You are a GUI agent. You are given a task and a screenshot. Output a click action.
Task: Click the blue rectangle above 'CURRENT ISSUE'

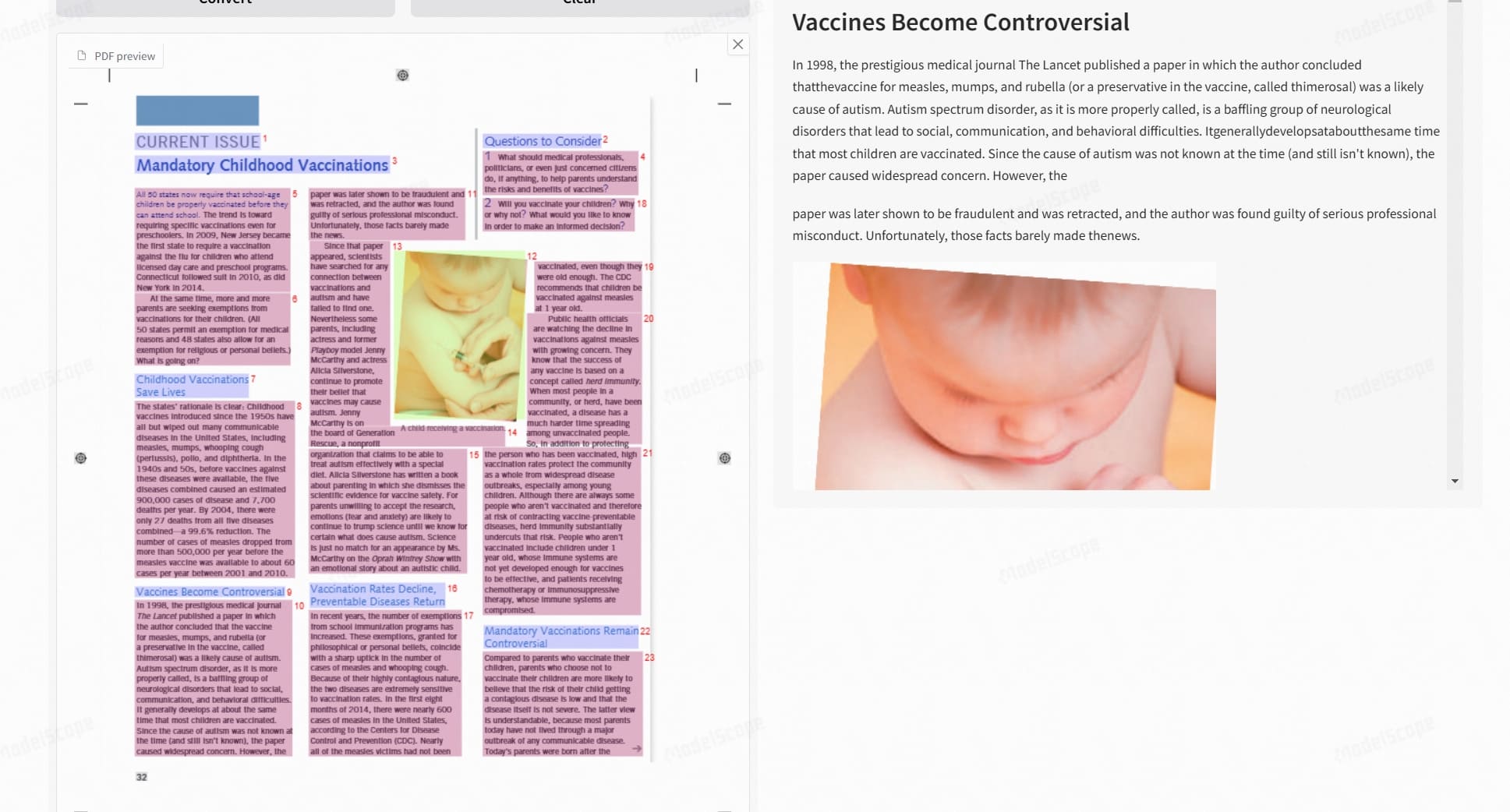click(x=197, y=111)
